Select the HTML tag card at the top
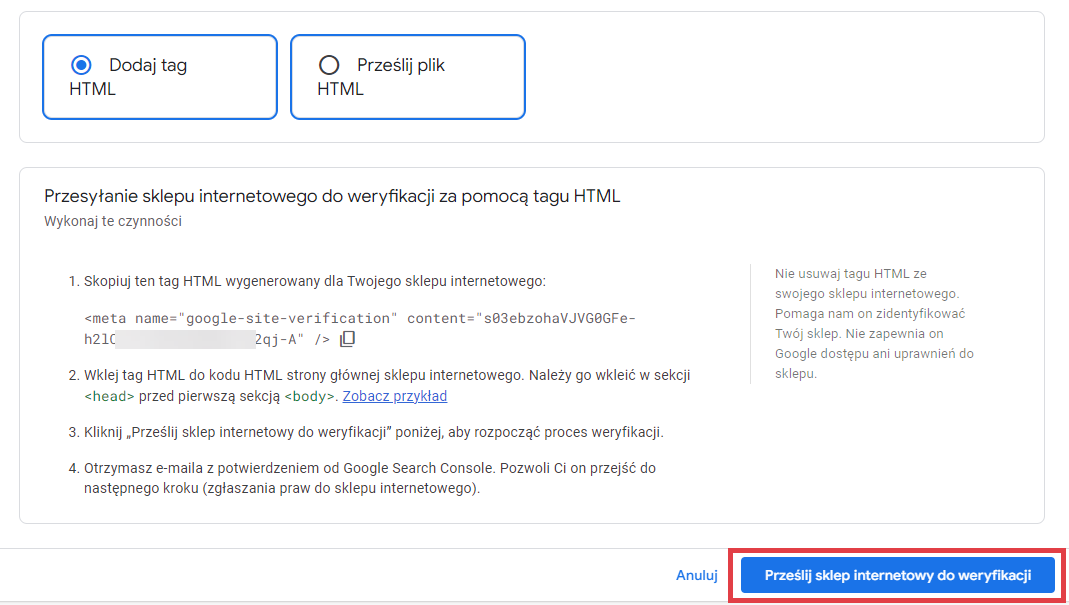 (x=159, y=76)
